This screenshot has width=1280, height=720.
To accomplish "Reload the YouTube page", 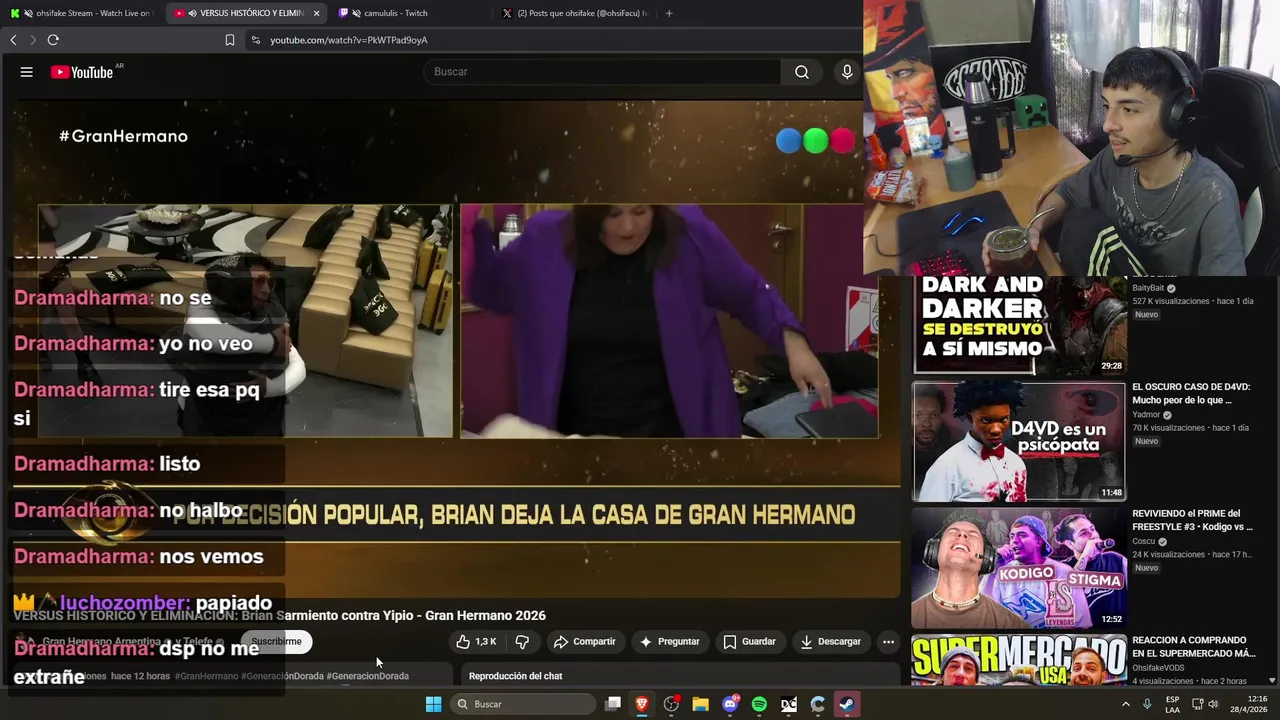I will (53, 40).
